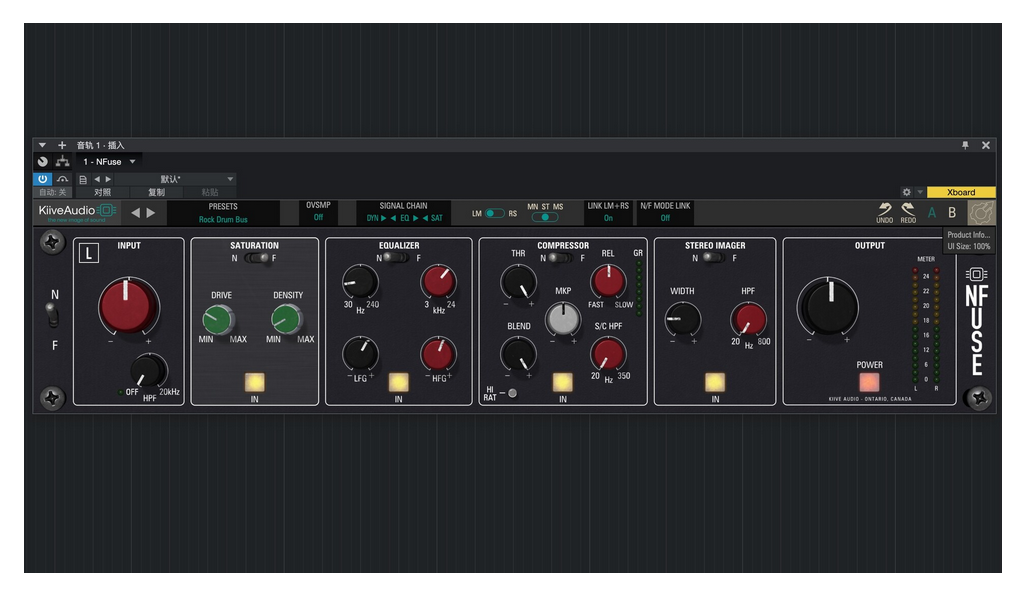Collapse the plugin window header triangle
Screen dimensions: 1016x594
tap(42, 145)
